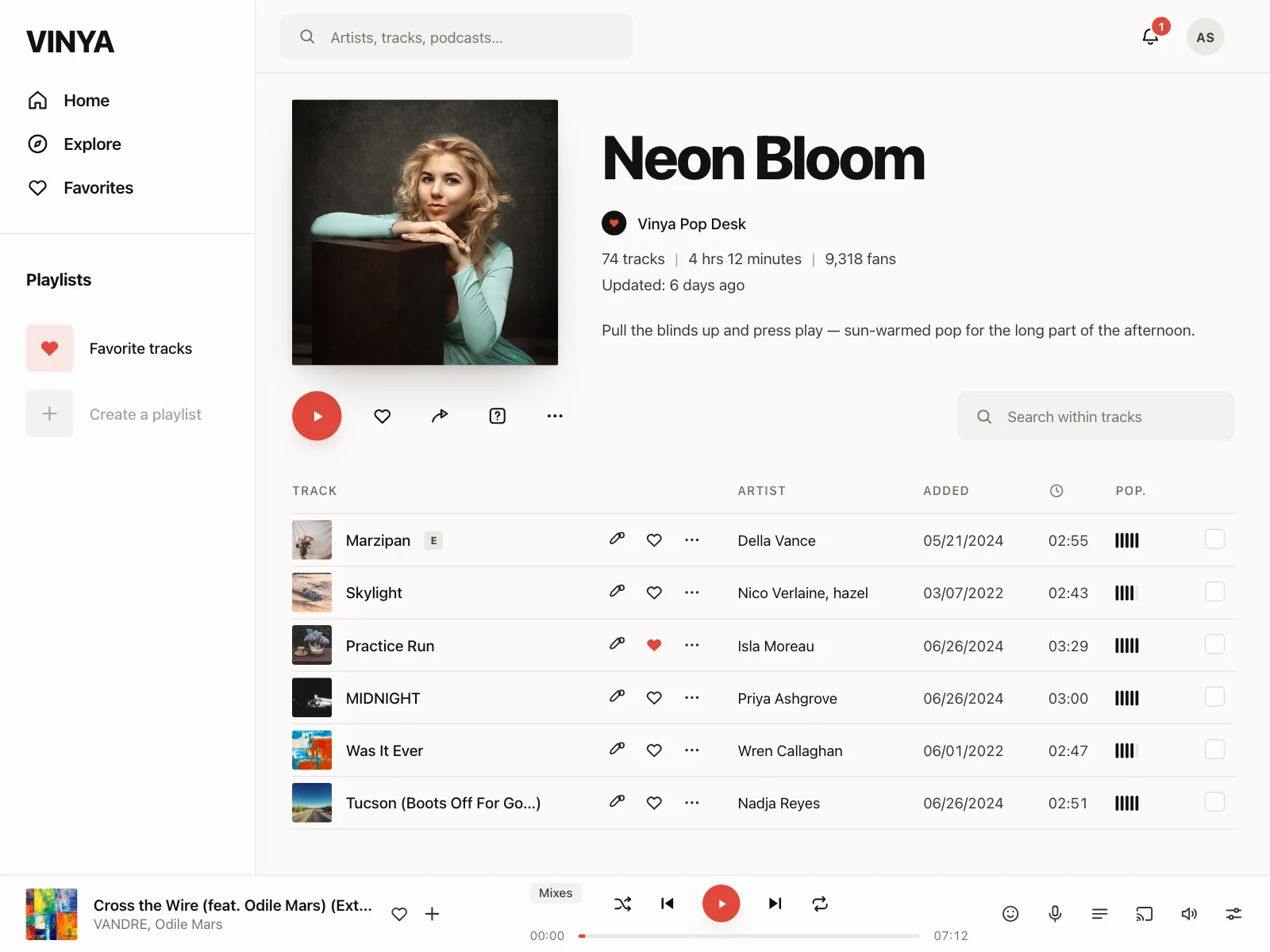Screen dimensions: 1270x952
Task: Share the Neon Bloom playlist
Action: [440, 416]
